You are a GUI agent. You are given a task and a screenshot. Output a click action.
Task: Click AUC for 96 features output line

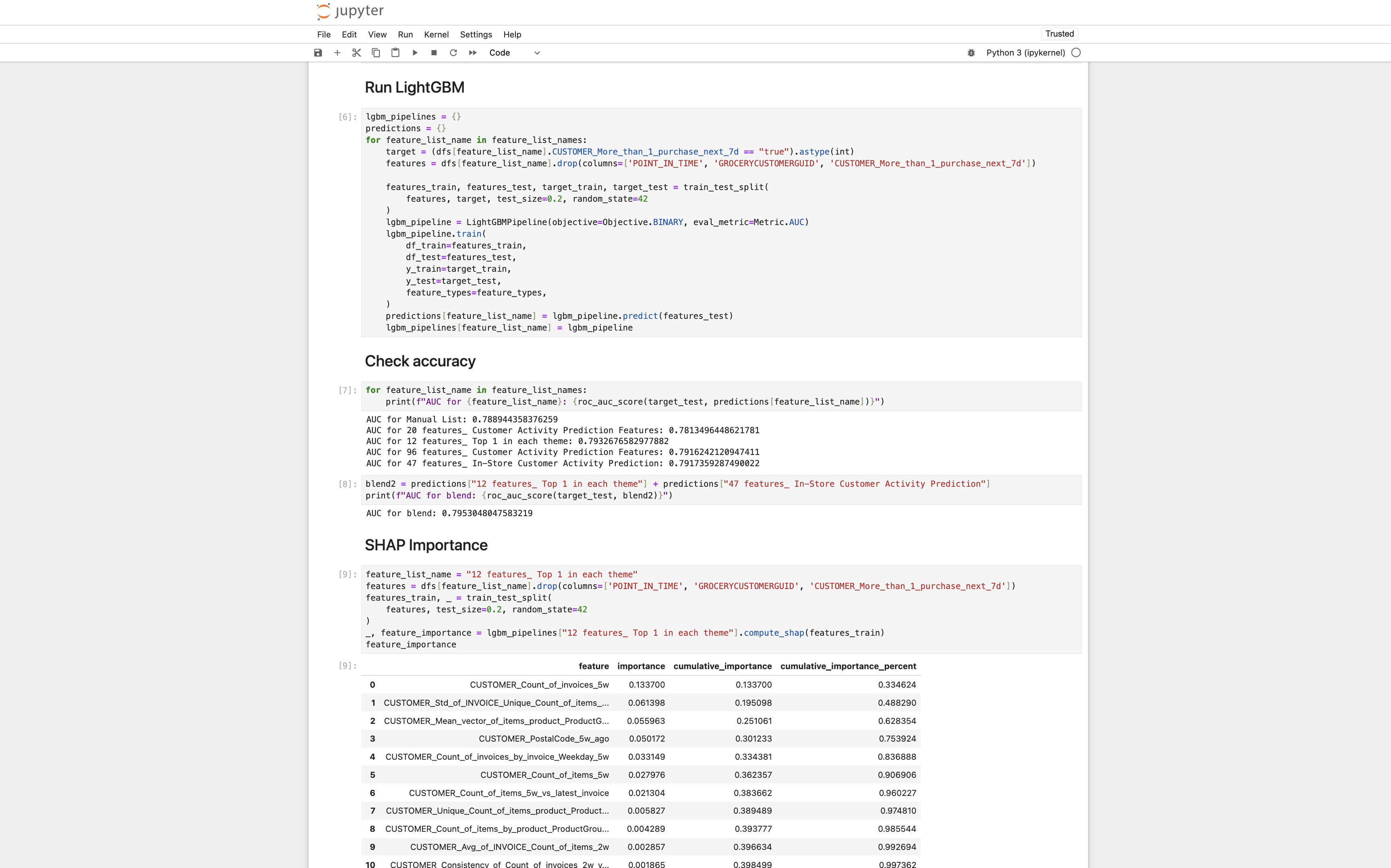(x=563, y=453)
